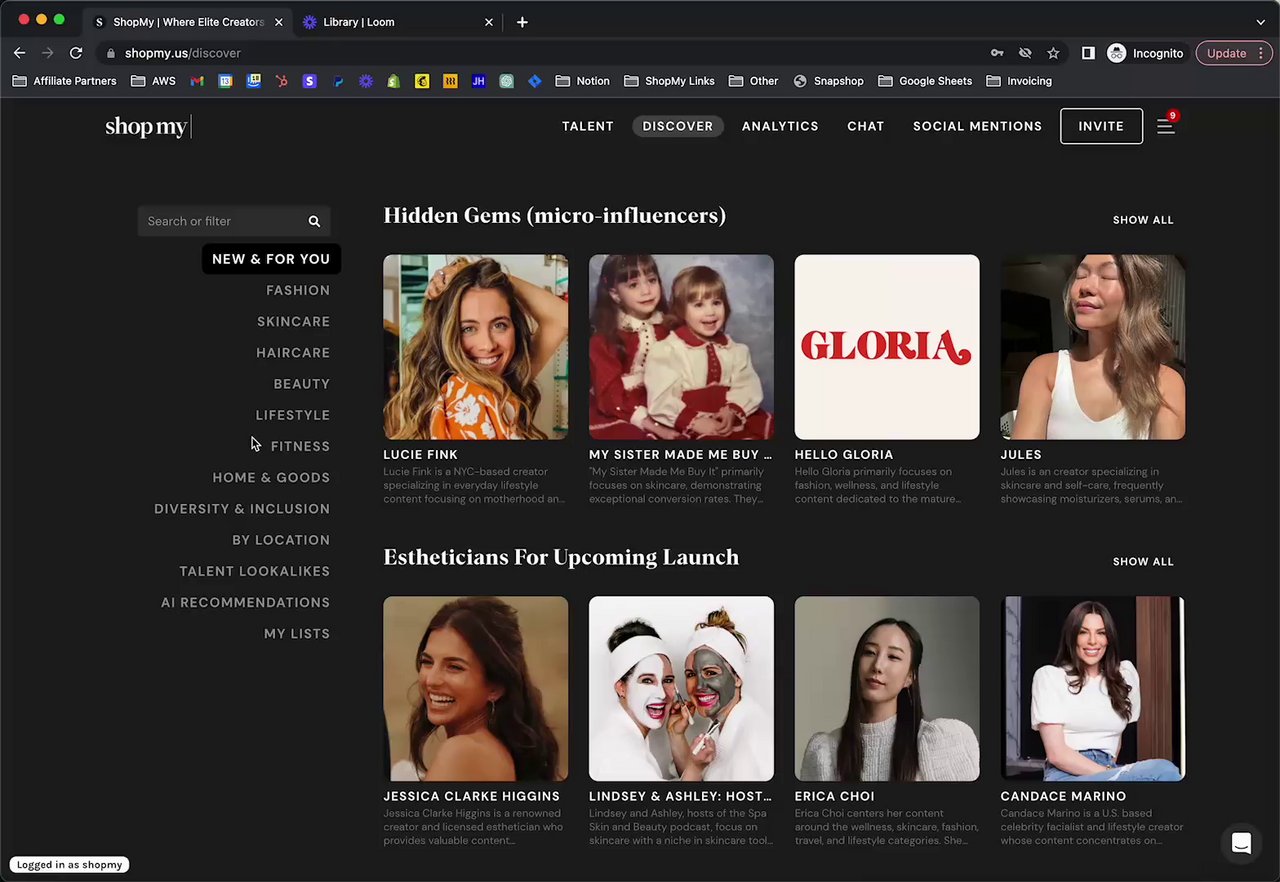This screenshot has height=882, width=1280.
Task: Expand the Notion bookmark folder
Action: (582, 81)
